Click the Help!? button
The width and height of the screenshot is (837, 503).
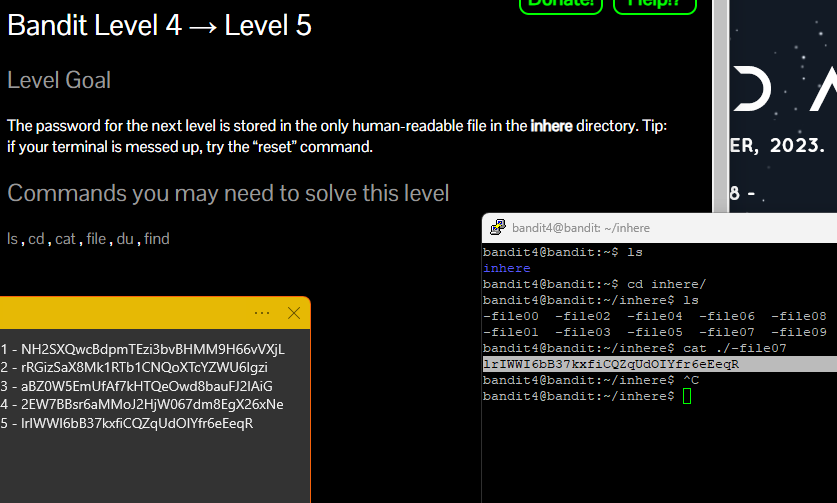click(655, 4)
